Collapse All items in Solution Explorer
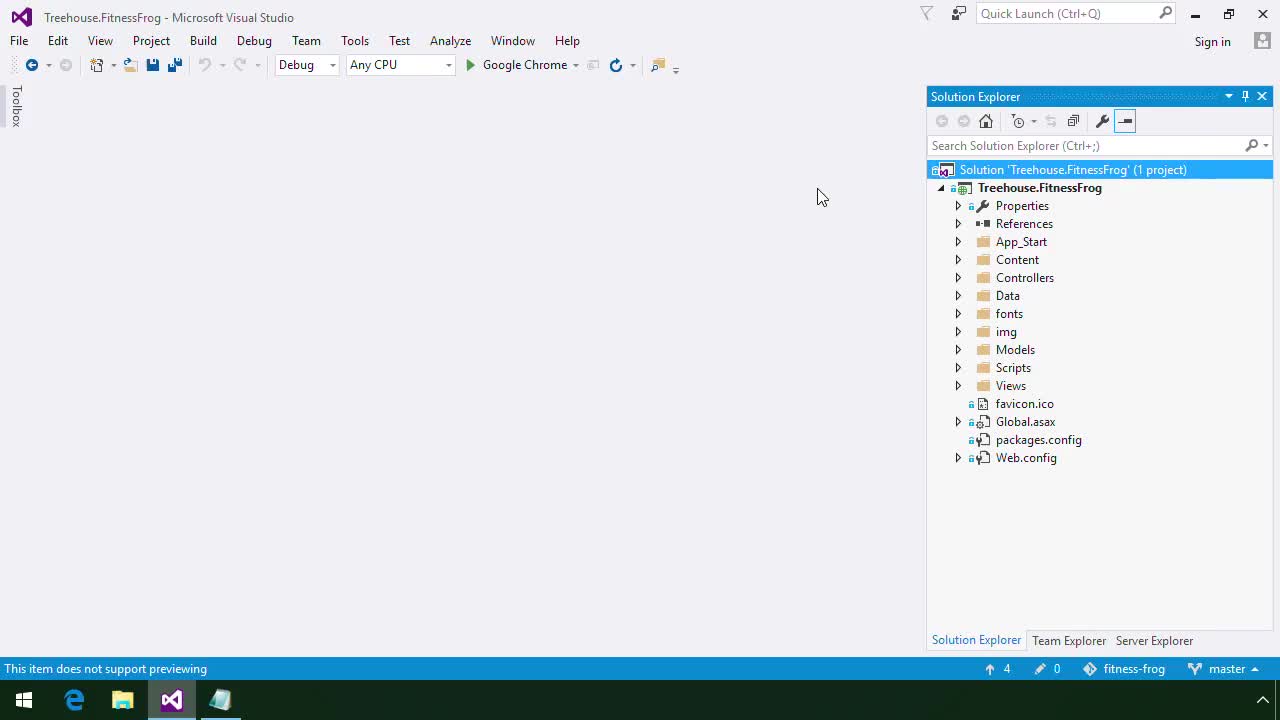This screenshot has height=720, width=1280. [x=1073, y=121]
